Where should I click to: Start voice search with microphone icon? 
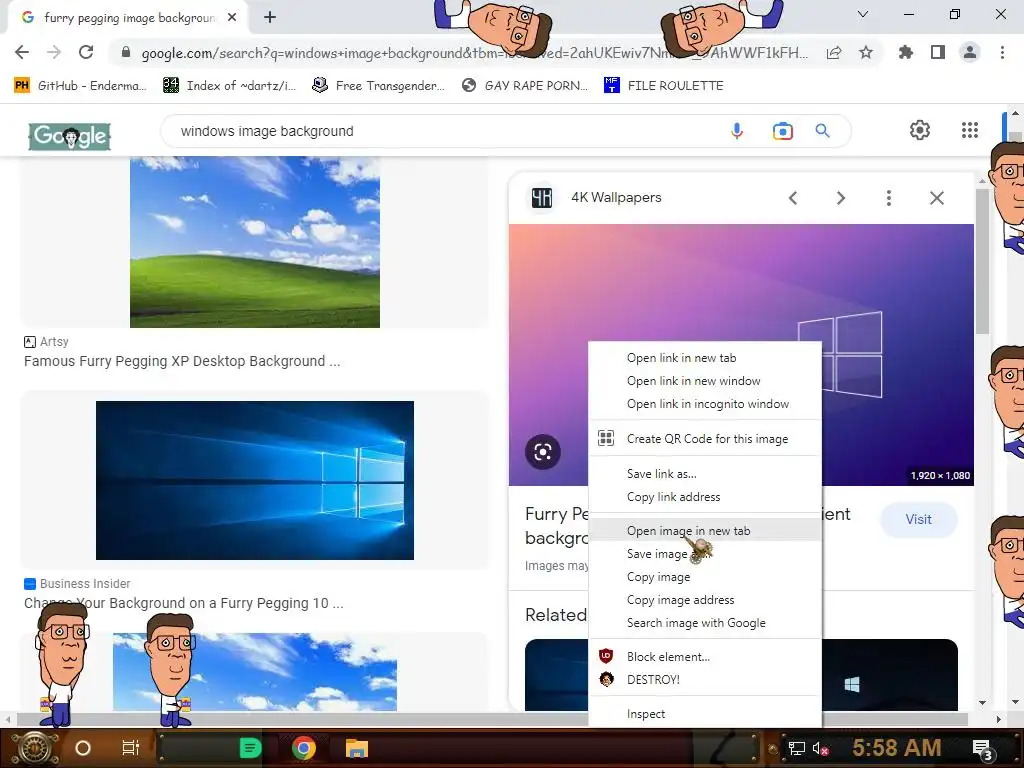pos(737,131)
